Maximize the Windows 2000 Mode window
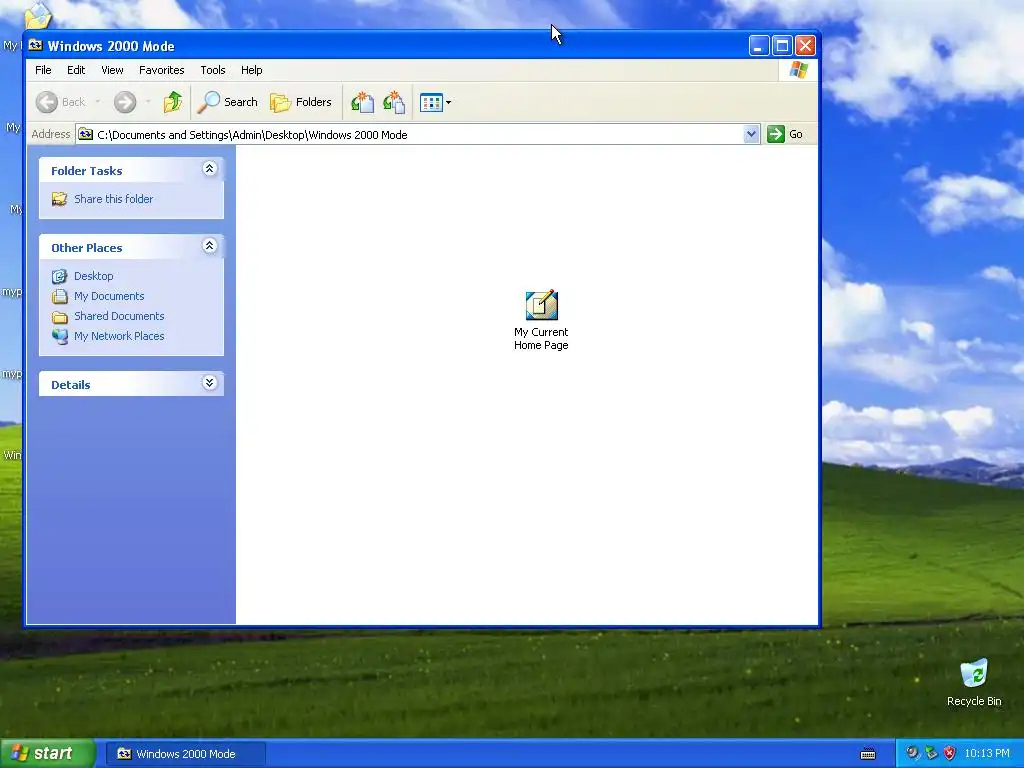1024x768 pixels. point(782,46)
